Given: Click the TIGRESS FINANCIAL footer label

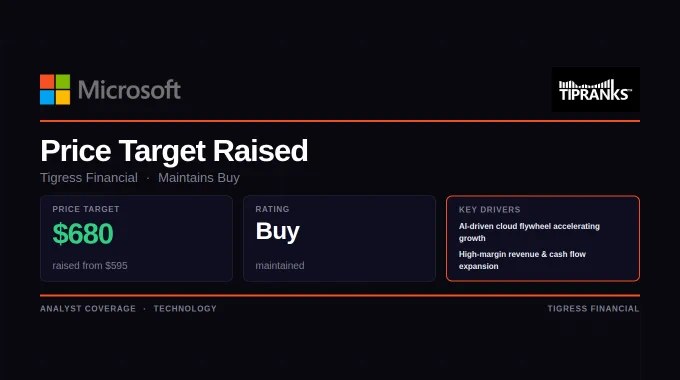Looking at the screenshot, I should (593, 308).
